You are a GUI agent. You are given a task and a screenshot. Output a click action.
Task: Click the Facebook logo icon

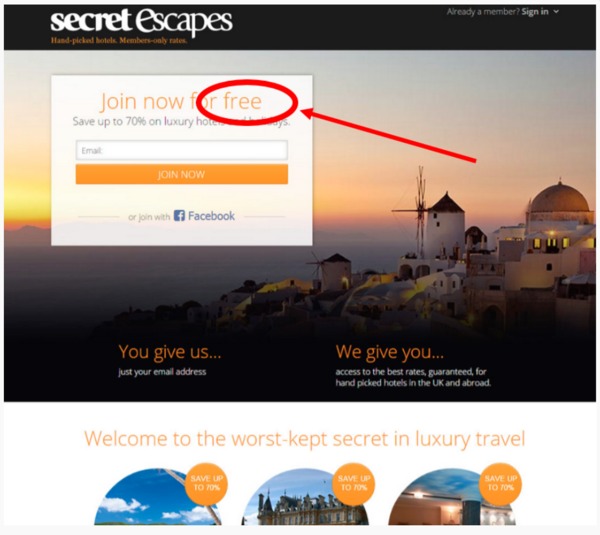click(179, 215)
